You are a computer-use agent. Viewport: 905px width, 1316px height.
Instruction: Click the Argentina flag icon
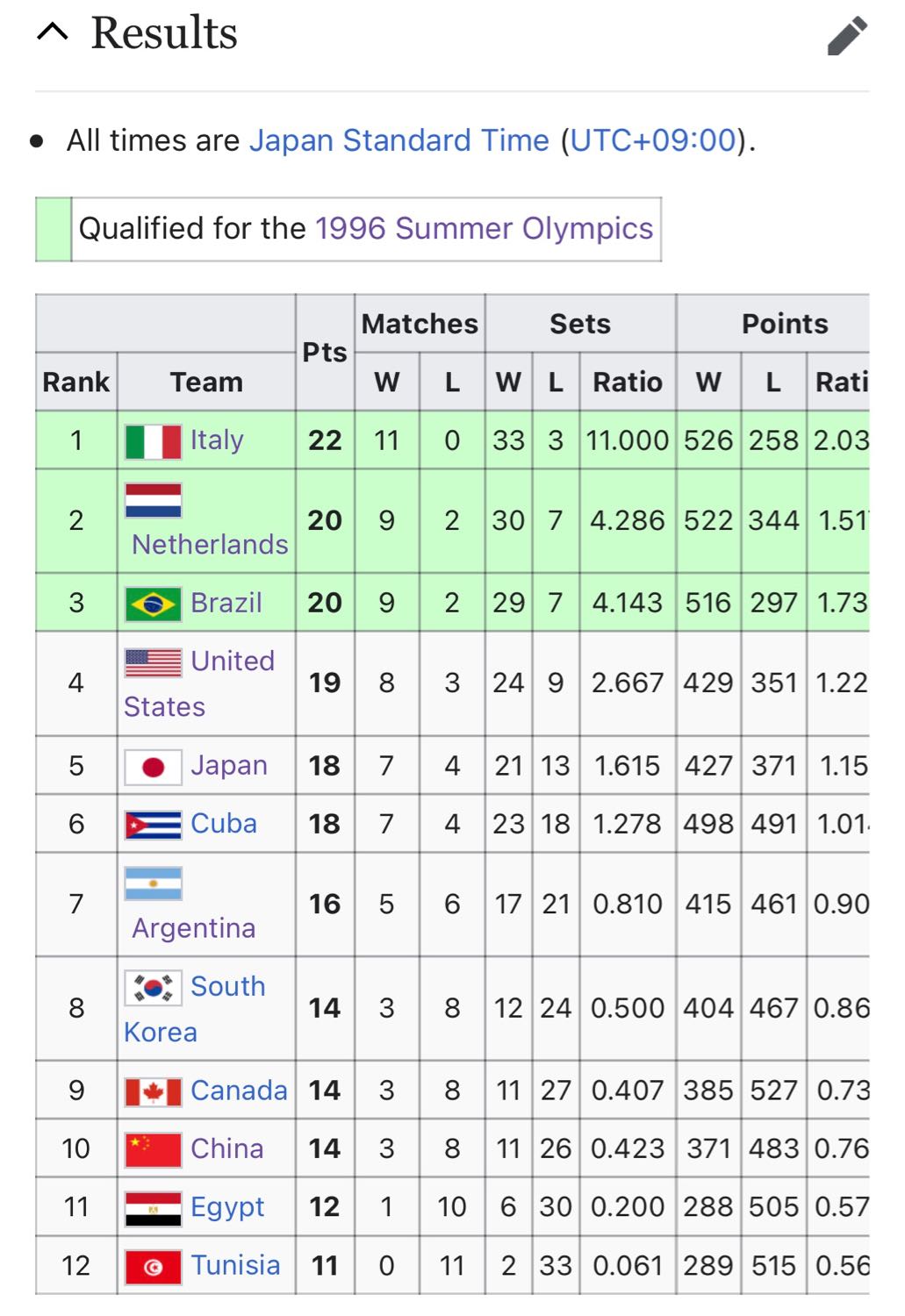154,883
